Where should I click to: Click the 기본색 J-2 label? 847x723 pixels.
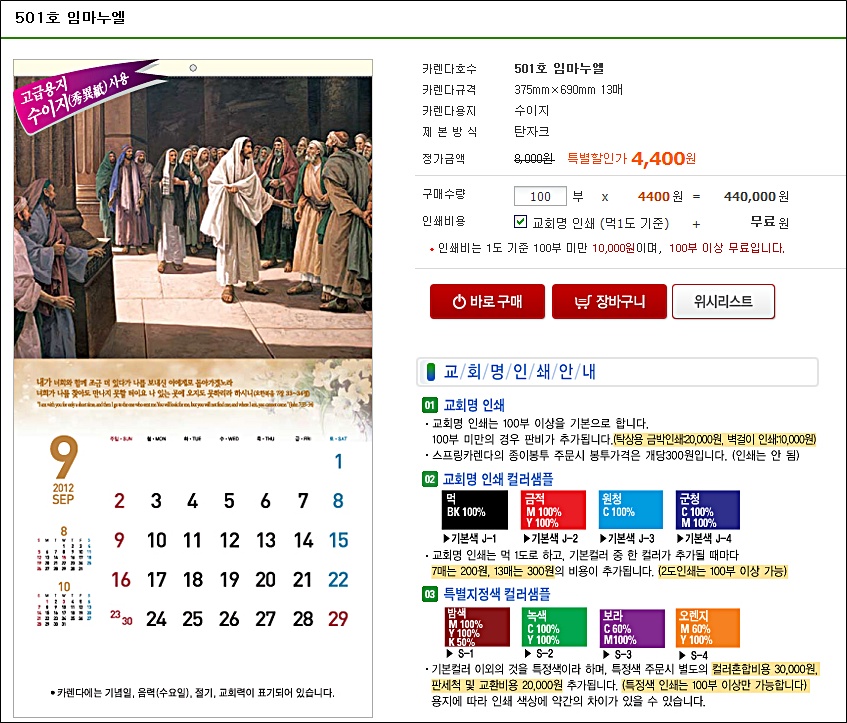point(550,538)
